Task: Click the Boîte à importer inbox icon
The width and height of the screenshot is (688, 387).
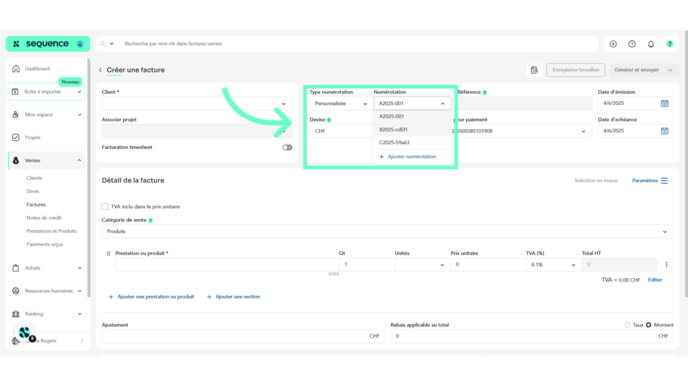Action: pos(15,92)
